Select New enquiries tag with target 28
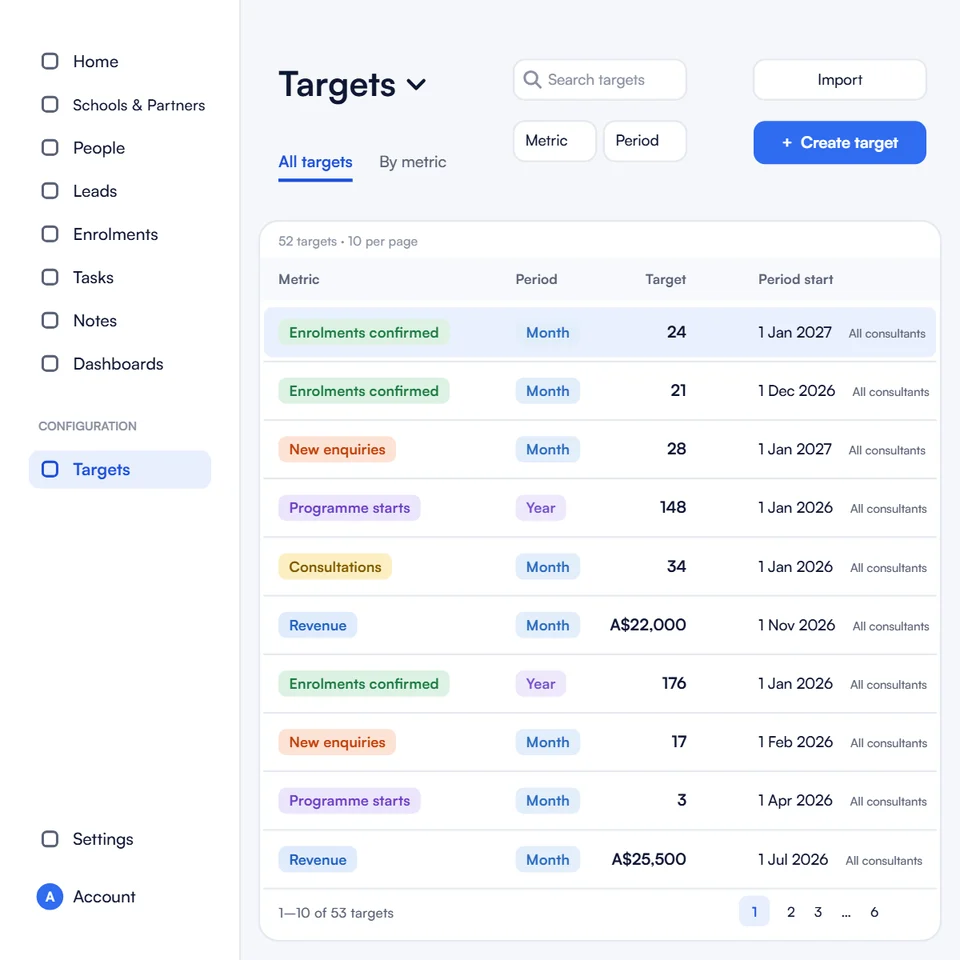The height and width of the screenshot is (960, 960). click(337, 449)
